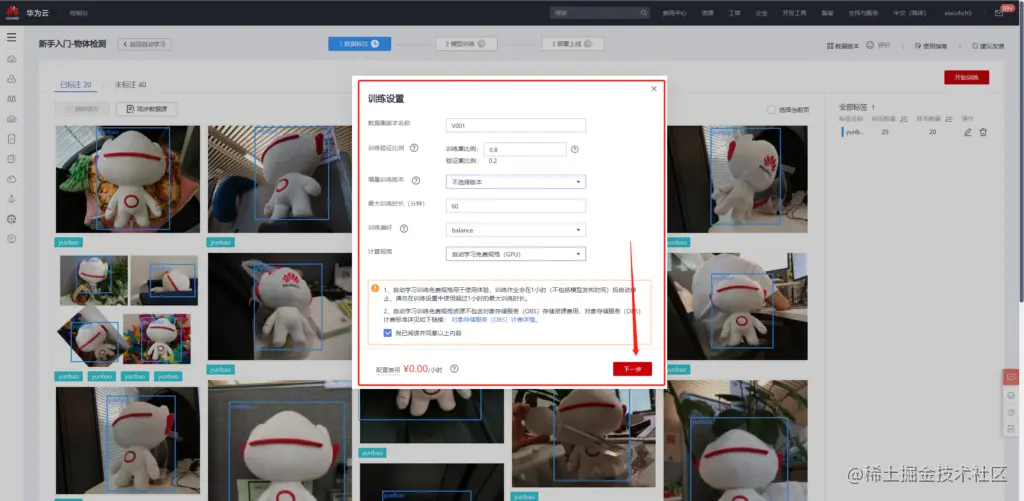Open the 工单 menu in the top bar
This screenshot has width=1024, height=501.
[735, 12]
